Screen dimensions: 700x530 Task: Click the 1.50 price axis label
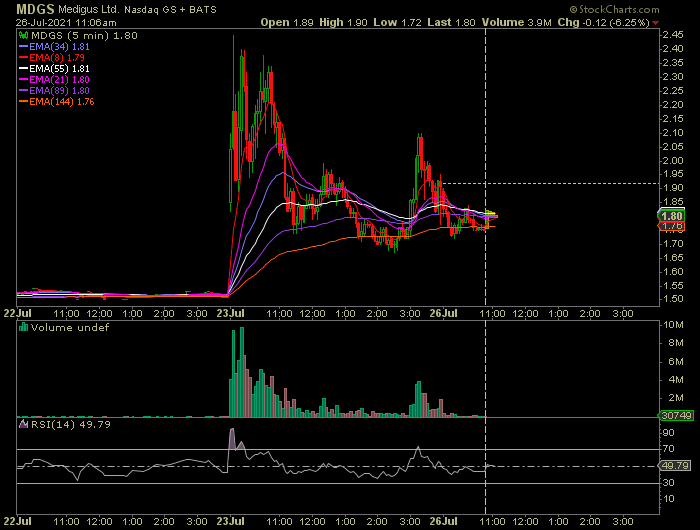[x=673, y=299]
